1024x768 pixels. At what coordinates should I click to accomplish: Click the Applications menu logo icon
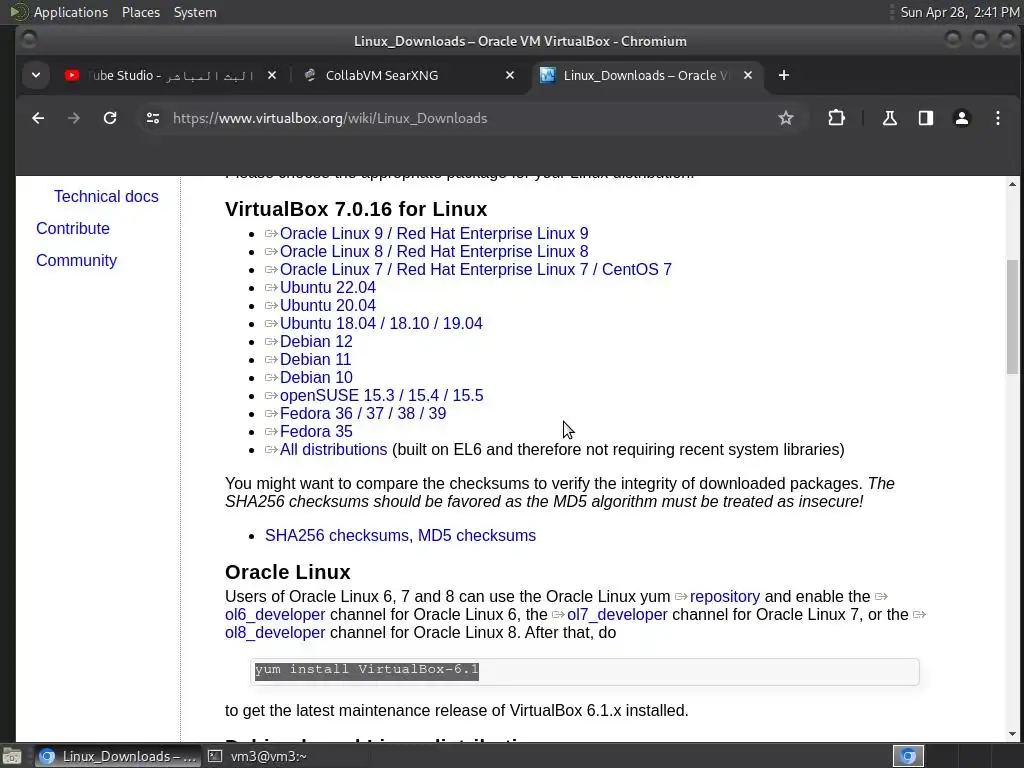(x=19, y=12)
